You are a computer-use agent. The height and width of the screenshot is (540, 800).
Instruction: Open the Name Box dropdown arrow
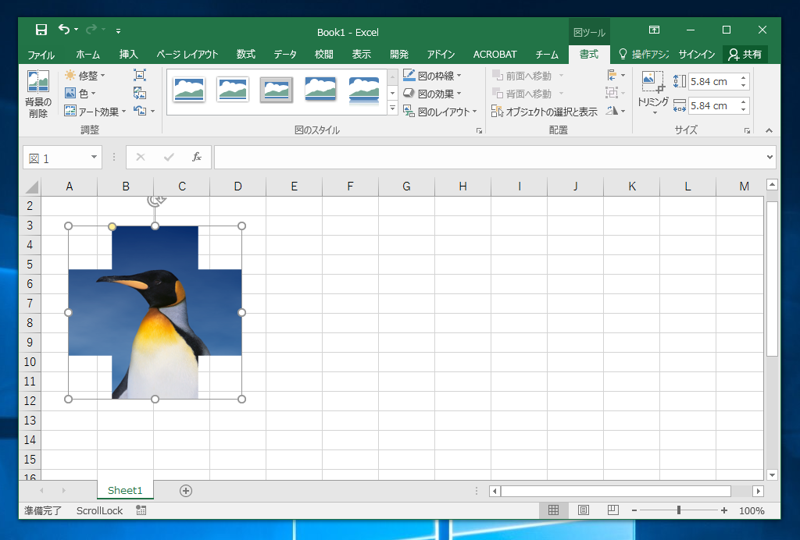pos(94,157)
